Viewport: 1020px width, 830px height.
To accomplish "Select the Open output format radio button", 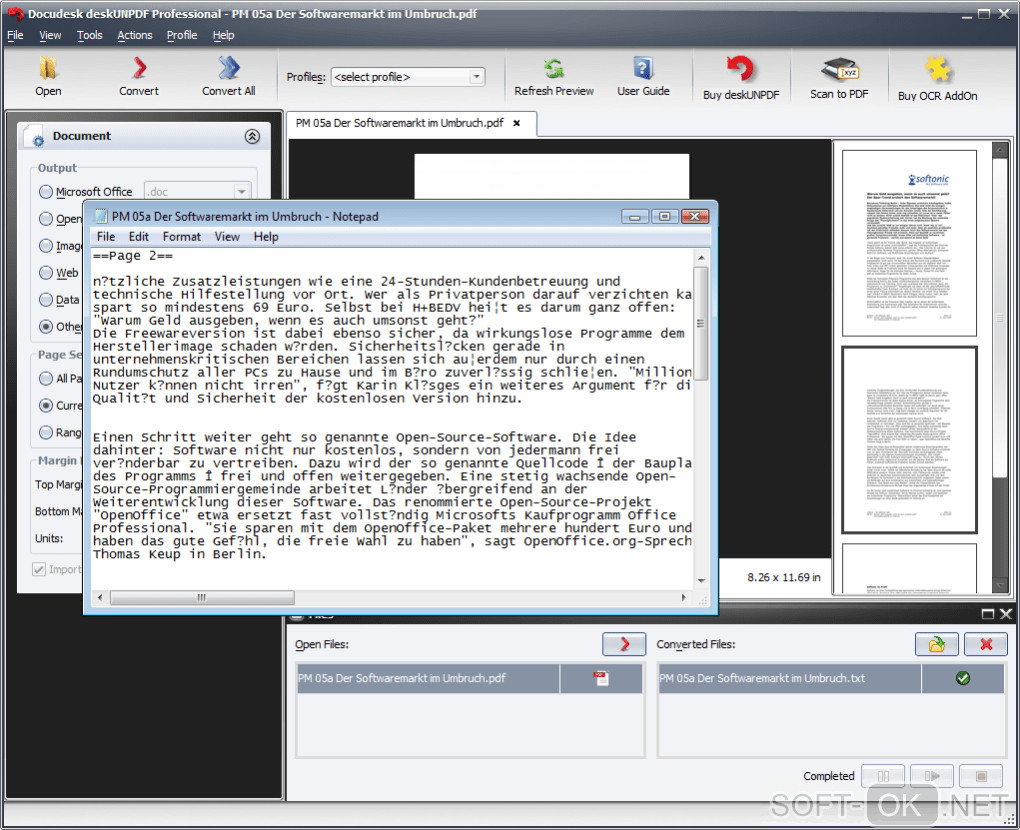I will pyautogui.click(x=46, y=219).
